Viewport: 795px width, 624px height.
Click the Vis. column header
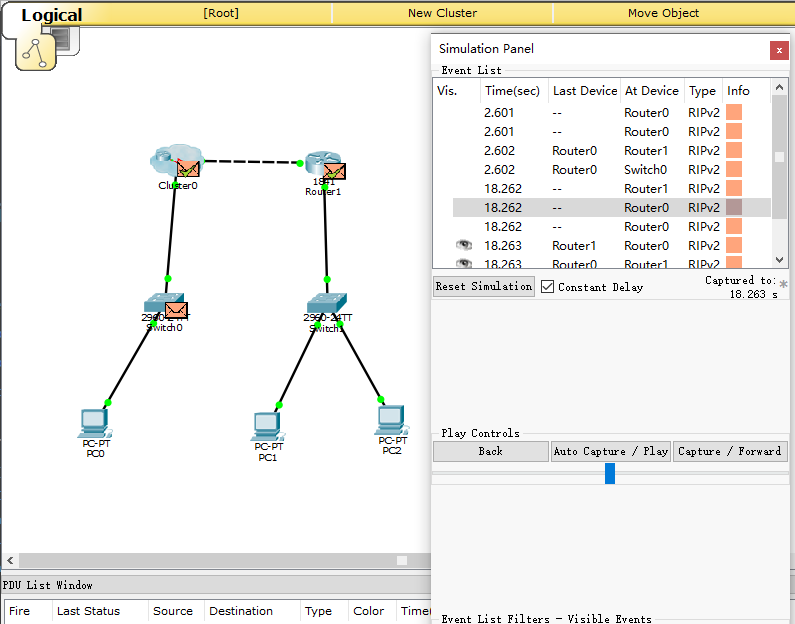[456, 91]
